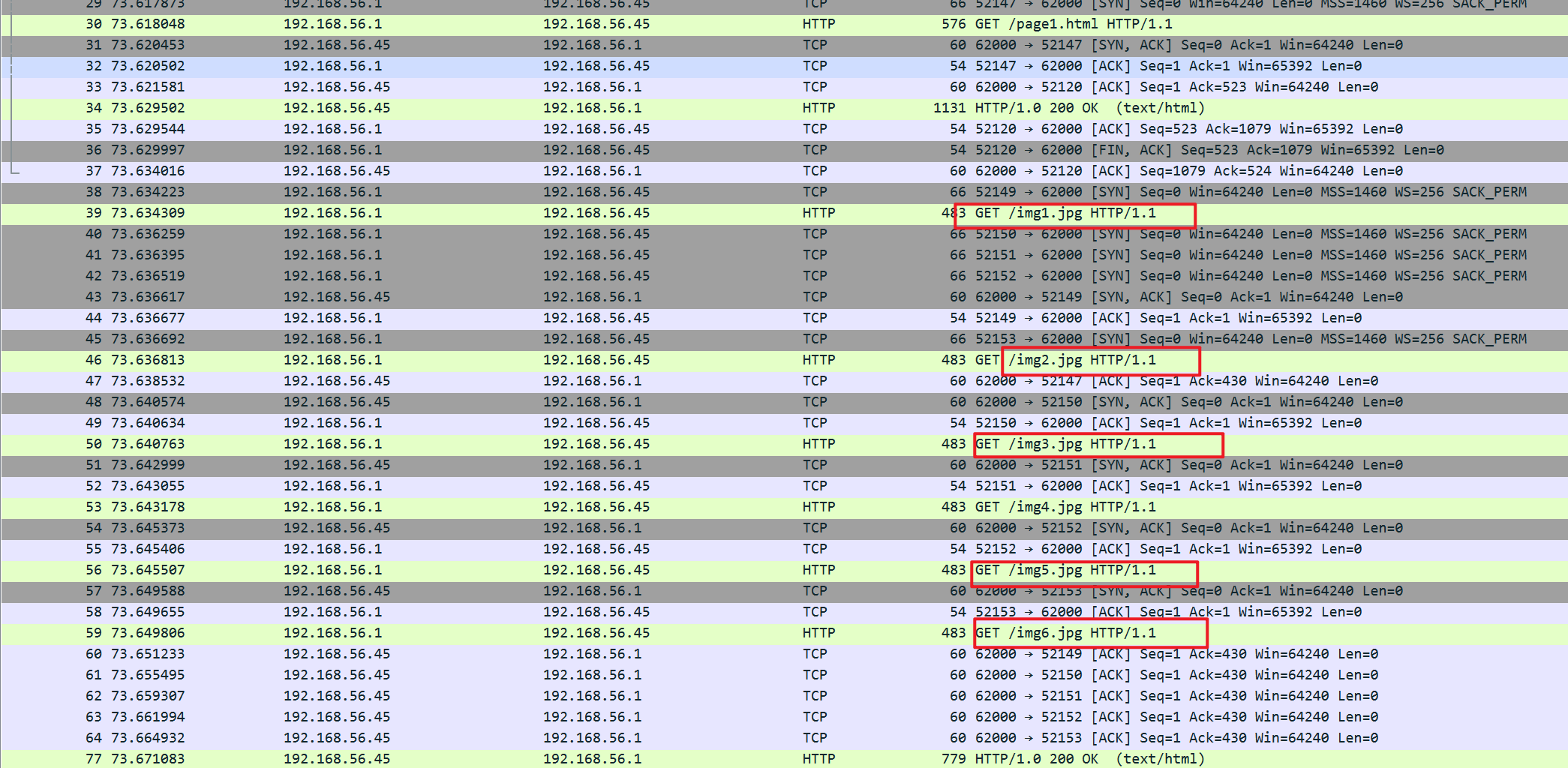Click packet 54 SYN, ACK to 52152
This screenshot has width=1568, height=768.
[784, 528]
